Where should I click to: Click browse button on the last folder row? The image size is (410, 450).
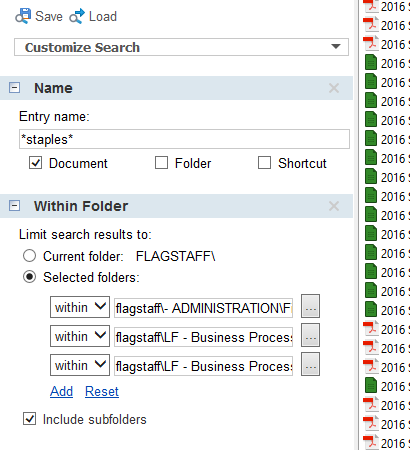pos(310,364)
